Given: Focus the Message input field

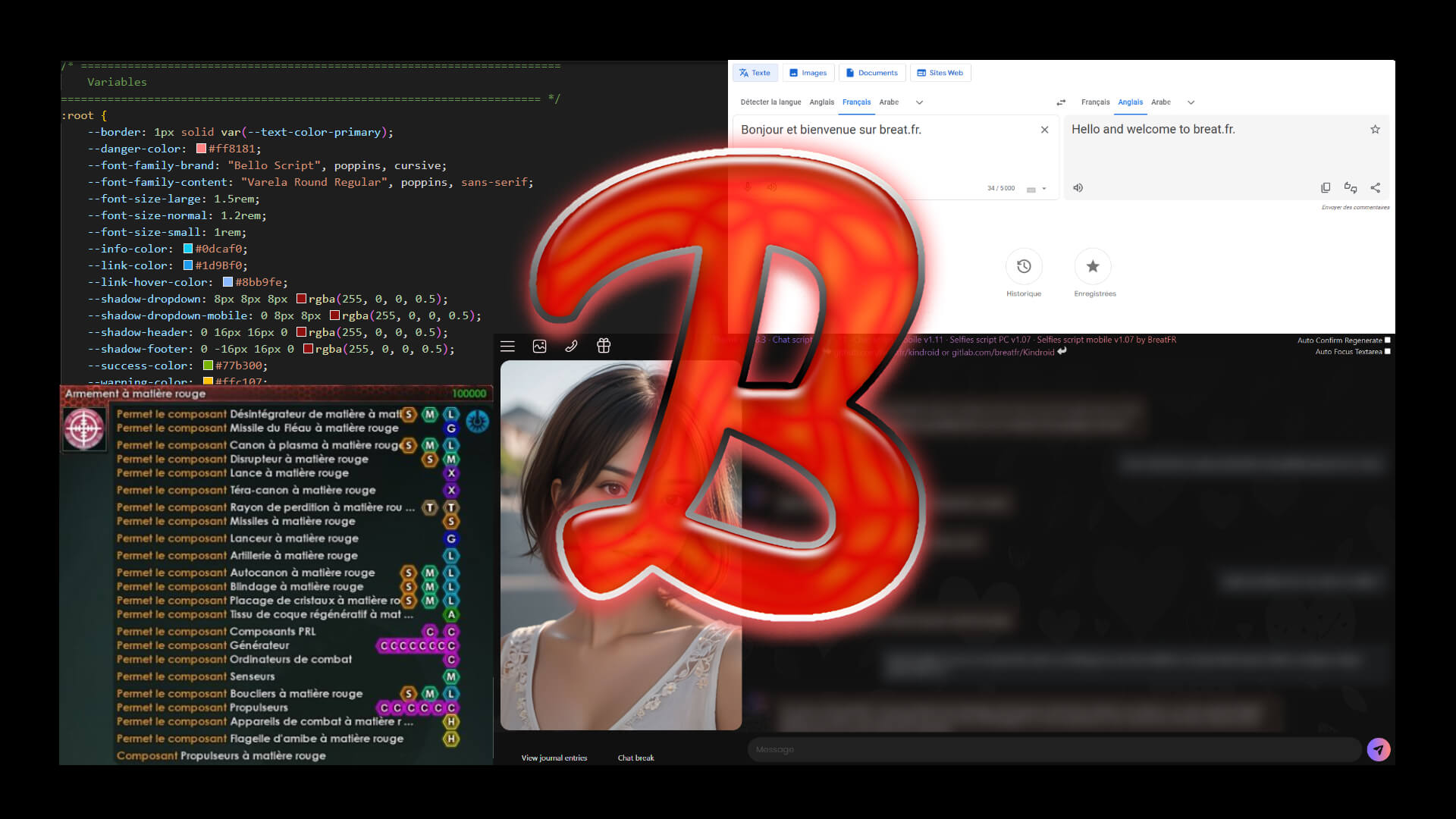Looking at the screenshot, I should click(1054, 749).
